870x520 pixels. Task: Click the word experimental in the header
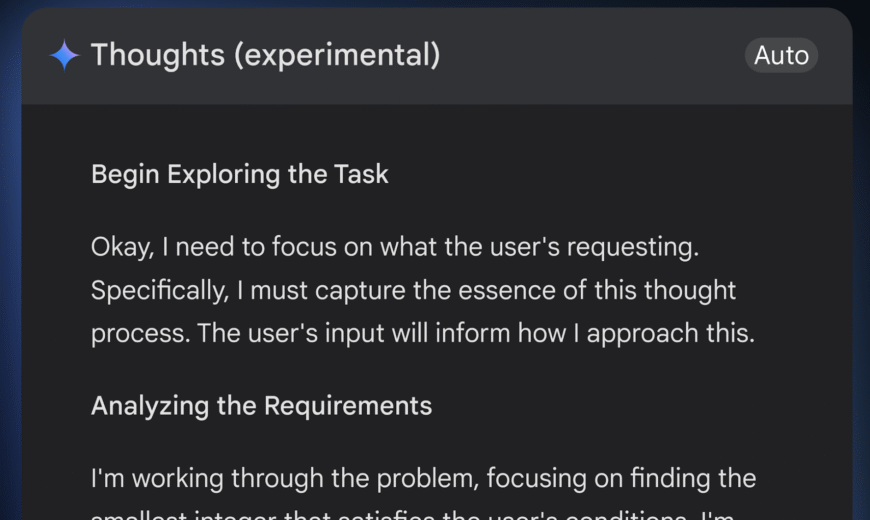coord(337,55)
